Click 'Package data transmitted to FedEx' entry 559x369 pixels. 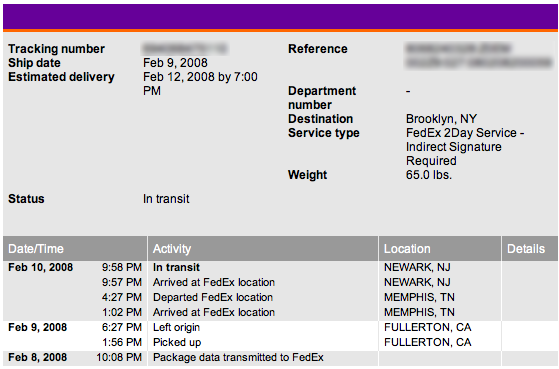click(x=238, y=357)
